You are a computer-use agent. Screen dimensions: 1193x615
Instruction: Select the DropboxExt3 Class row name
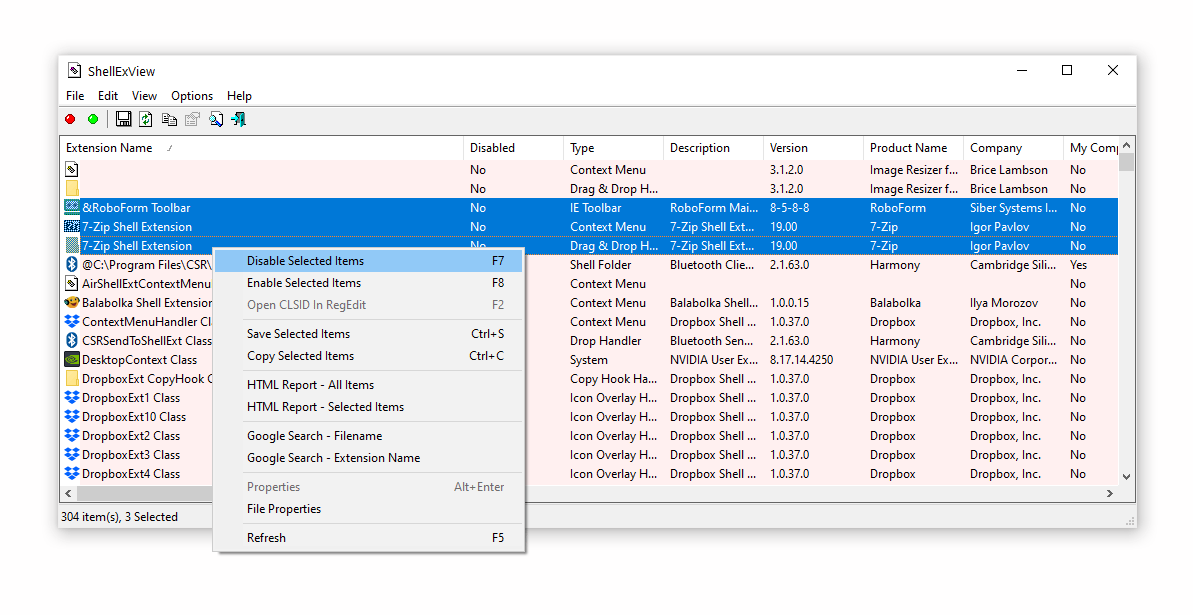point(131,454)
